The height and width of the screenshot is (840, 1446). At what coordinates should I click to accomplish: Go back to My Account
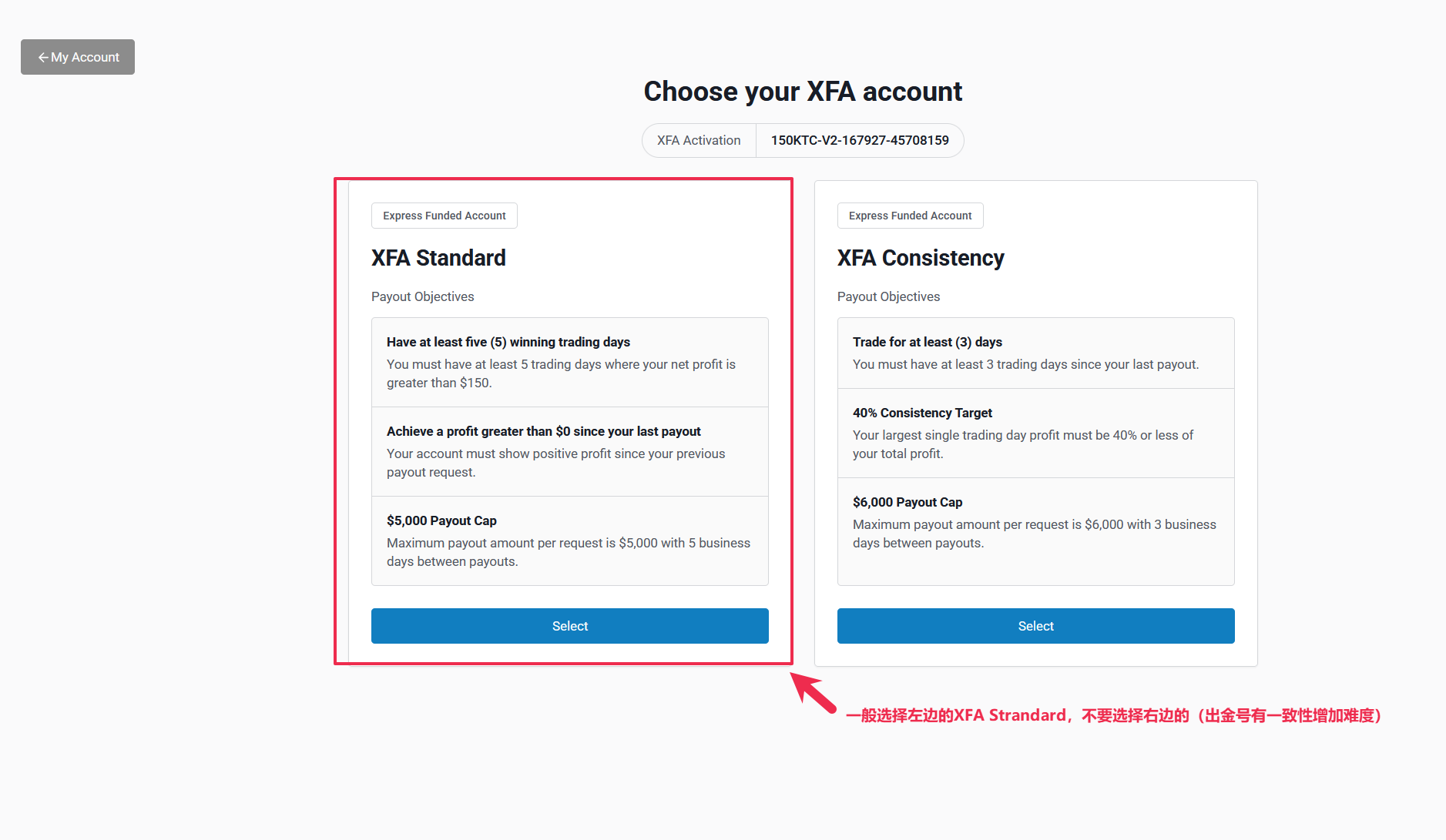point(78,57)
